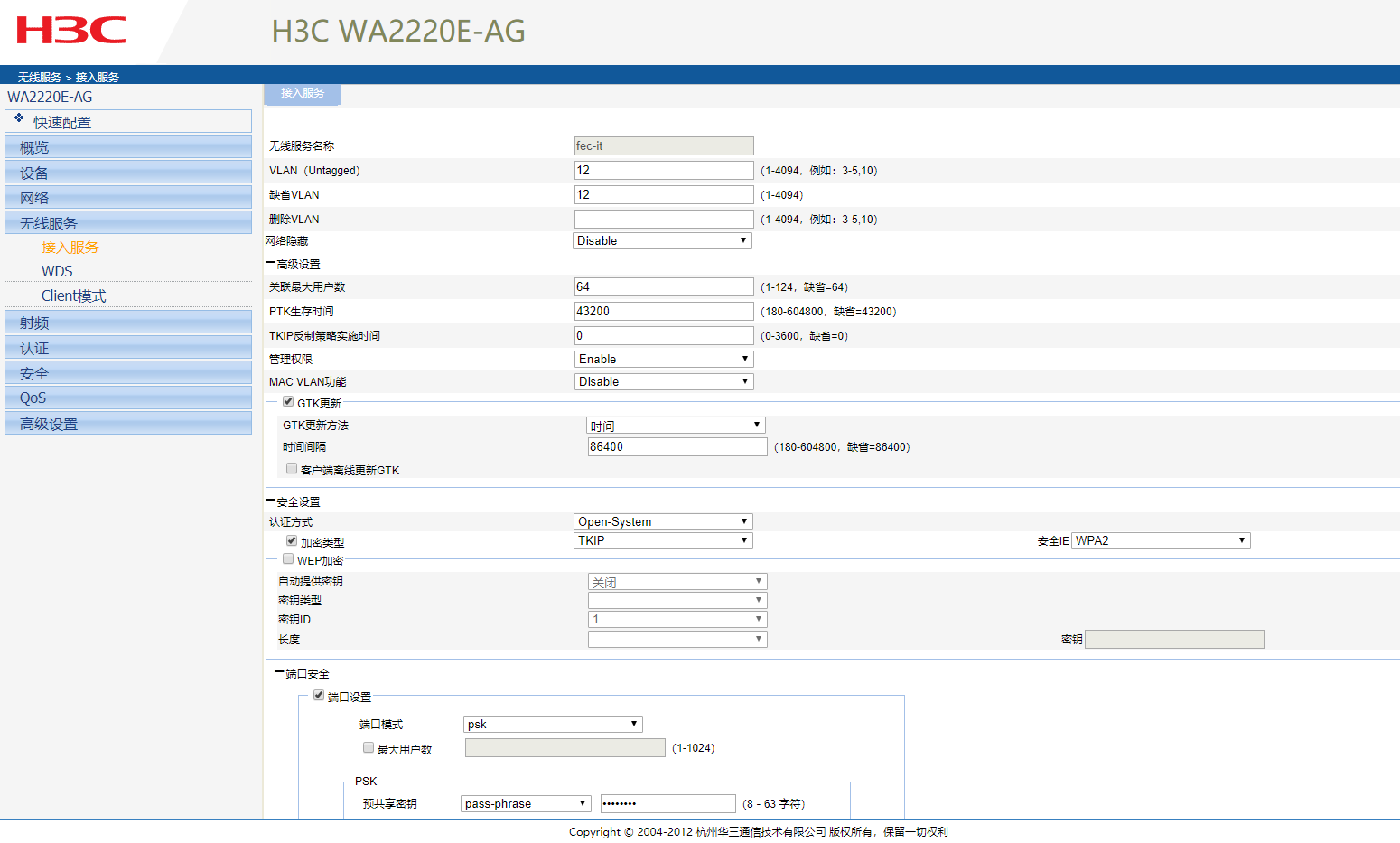Open the 安全IE dropdown showing WPA2
This screenshot has width=1400, height=843.
1161,540
